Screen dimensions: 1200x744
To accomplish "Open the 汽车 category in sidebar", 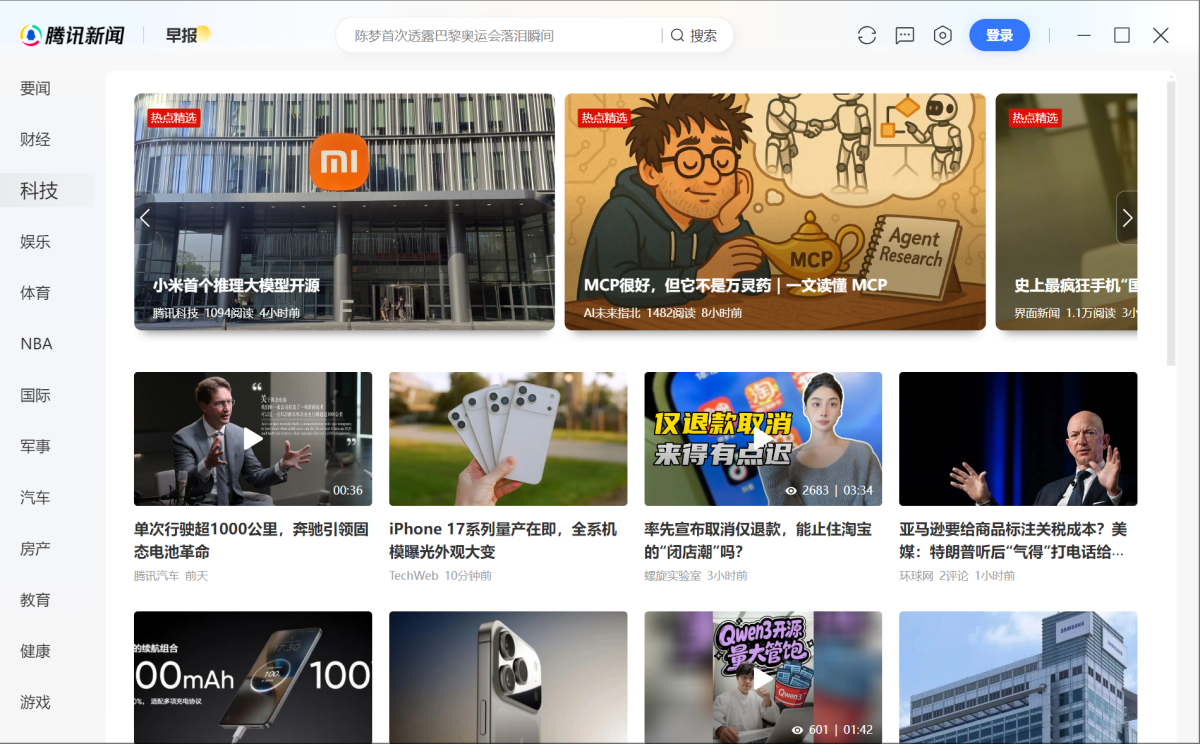I will tap(36, 497).
